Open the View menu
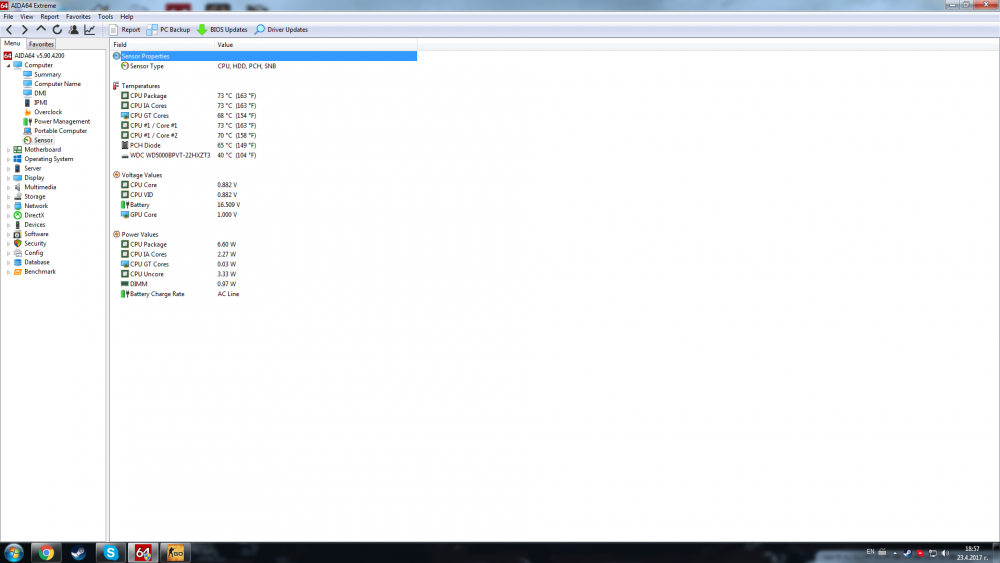1000x563 pixels. [x=27, y=17]
